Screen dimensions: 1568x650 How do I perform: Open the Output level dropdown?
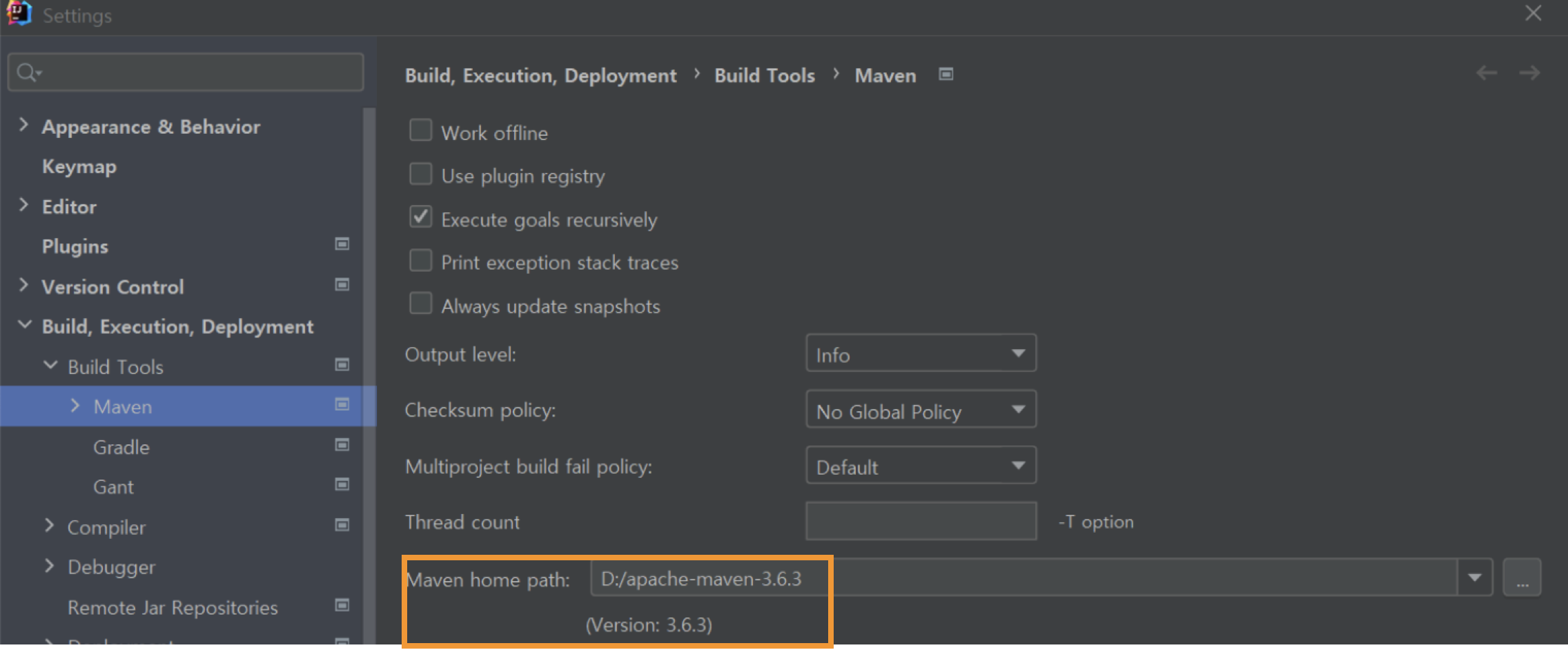coord(921,353)
